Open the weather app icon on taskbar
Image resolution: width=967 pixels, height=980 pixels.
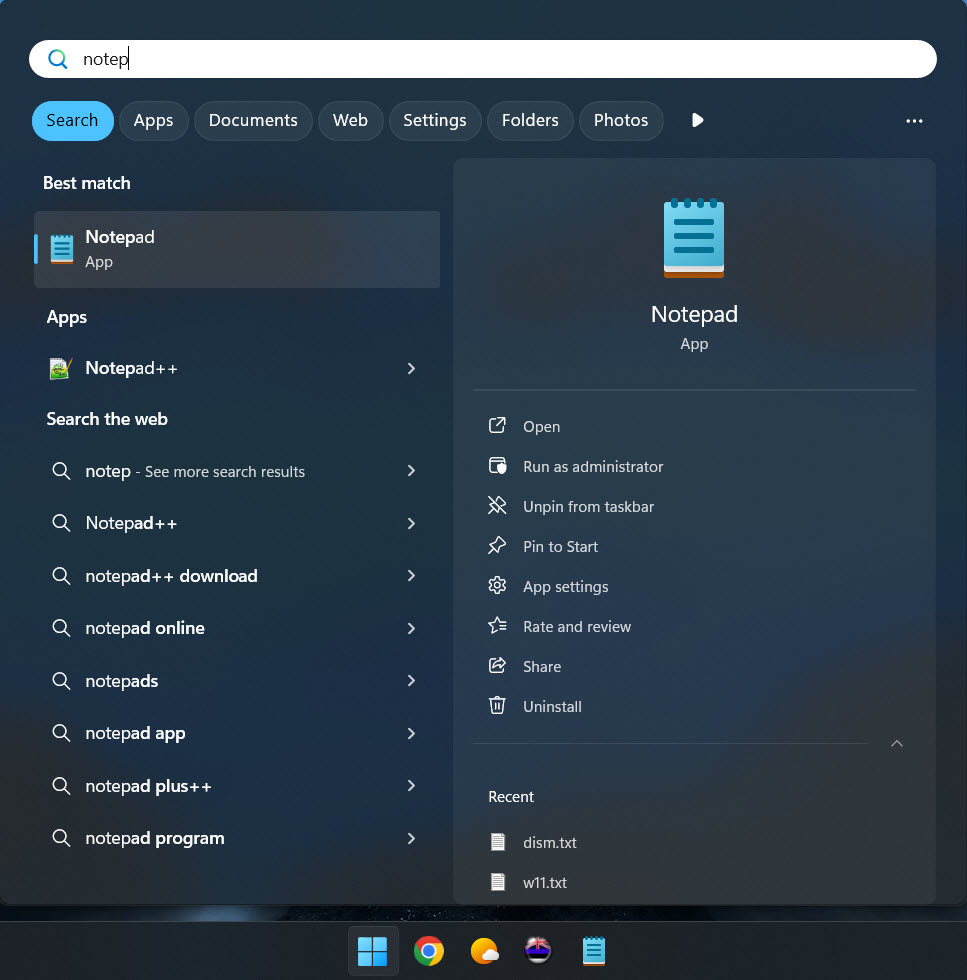tap(484, 951)
